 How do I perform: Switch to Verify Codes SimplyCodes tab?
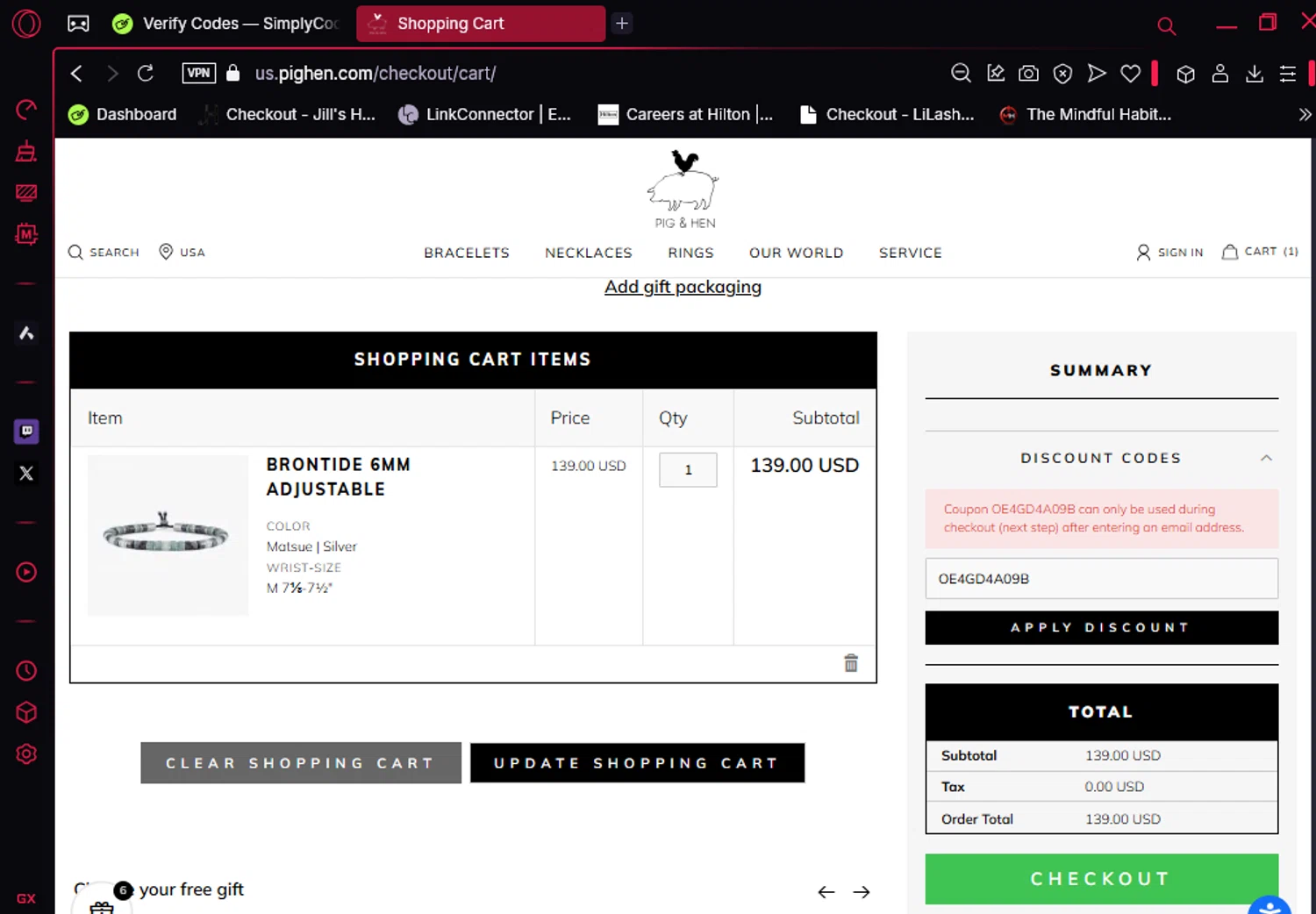click(x=225, y=24)
